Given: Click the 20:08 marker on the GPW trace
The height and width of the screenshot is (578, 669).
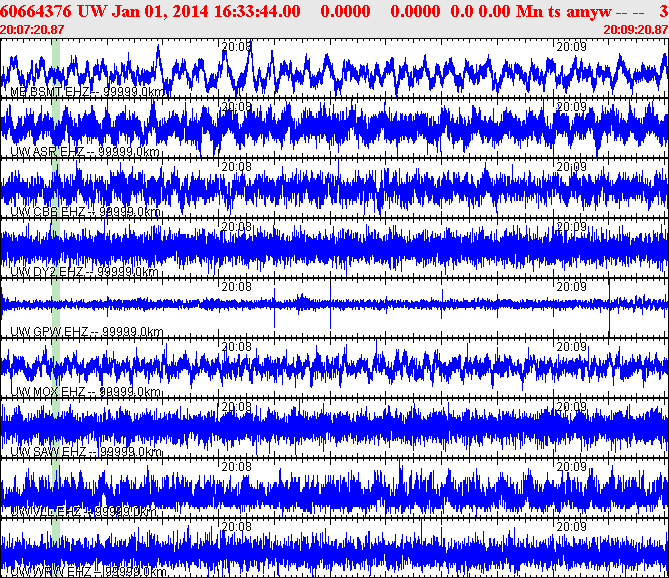Looking at the screenshot, I should pyautogui.click(x=236, y=286).
